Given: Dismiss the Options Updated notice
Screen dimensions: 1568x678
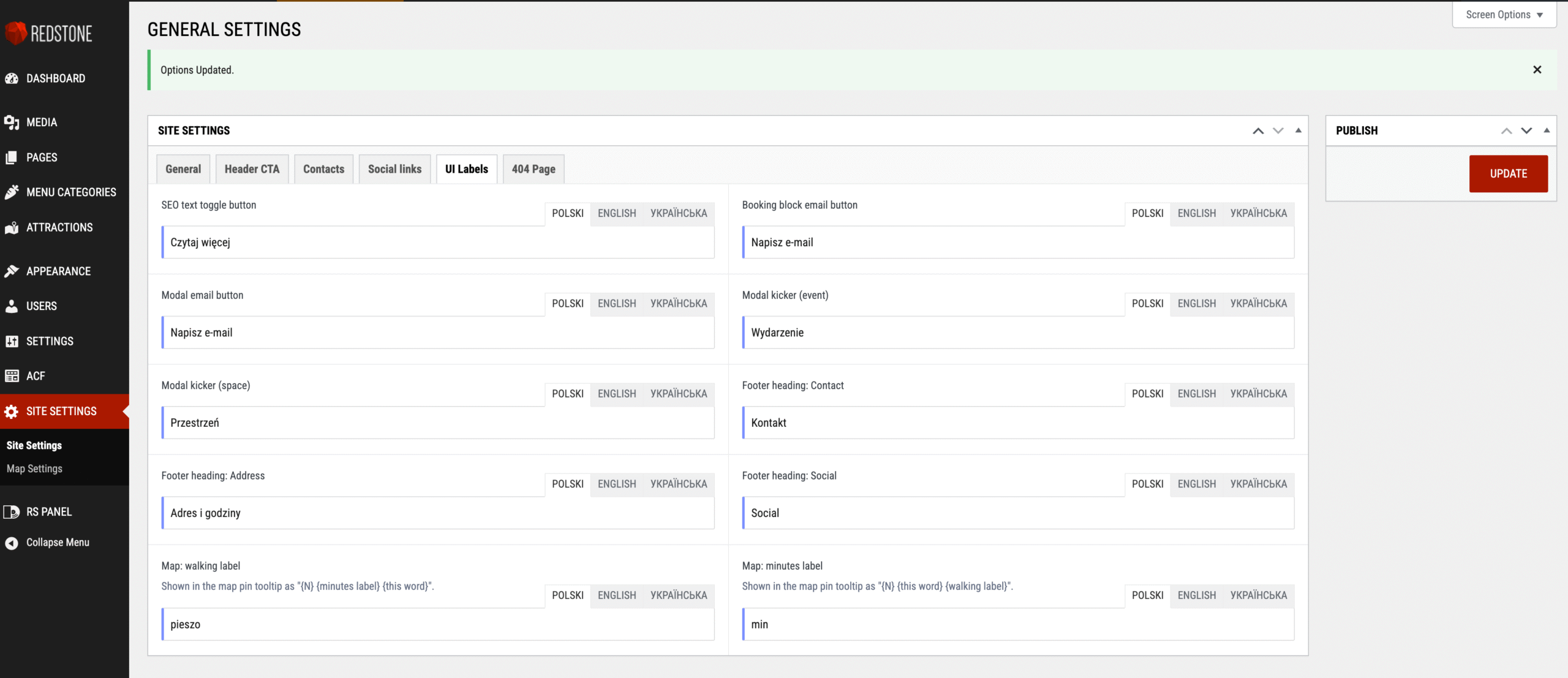Looking at the screenshot, I should (x=1537, y=70).
